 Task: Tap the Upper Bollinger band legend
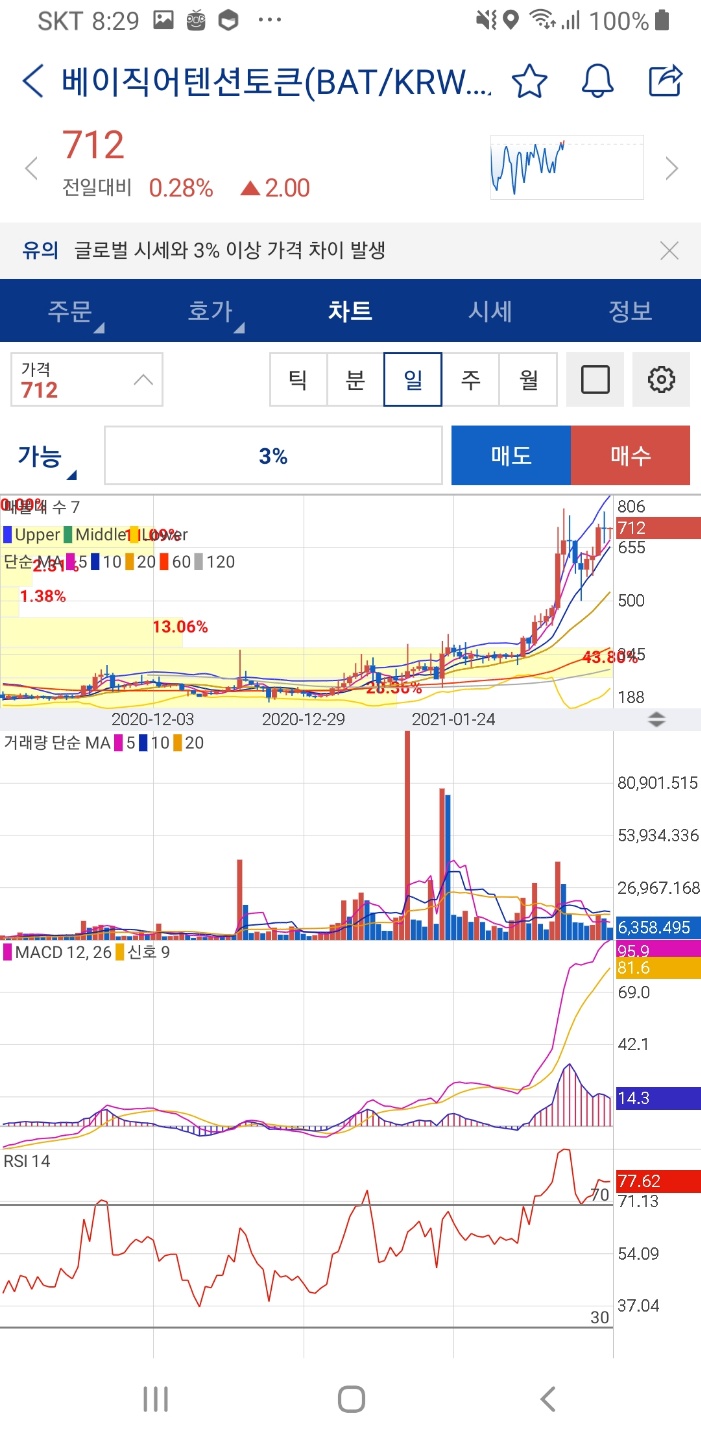pyautogui.click(x=32, y=535)
